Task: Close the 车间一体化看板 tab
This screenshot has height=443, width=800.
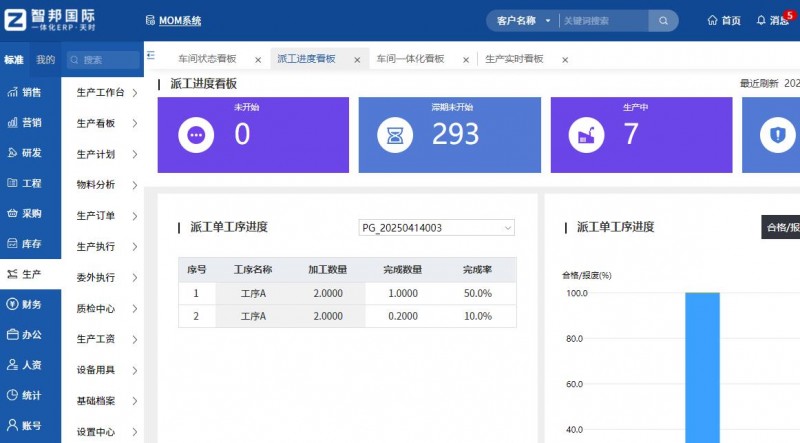Action: (x=466, y=60)
